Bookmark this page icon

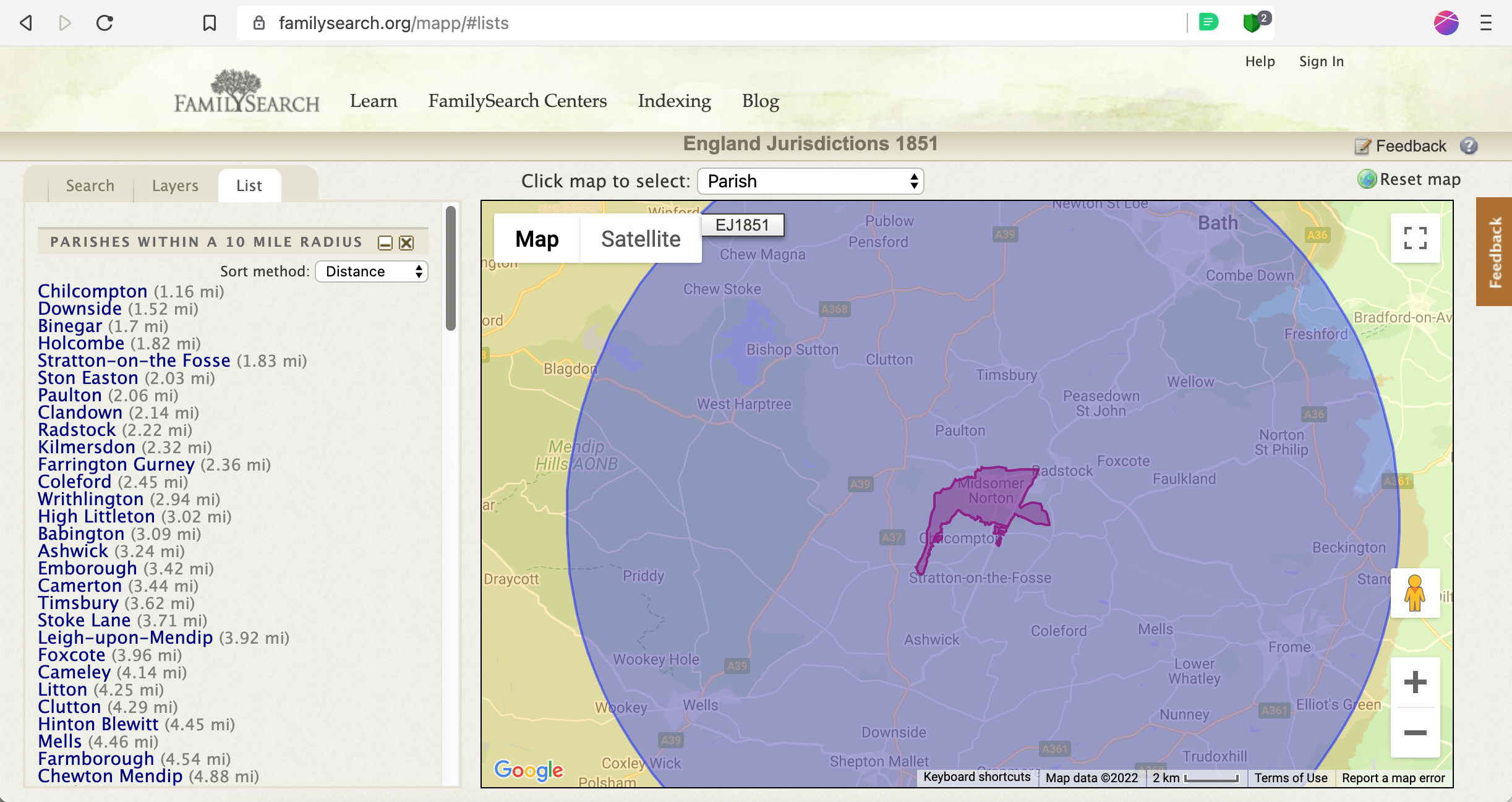[210, 23]
